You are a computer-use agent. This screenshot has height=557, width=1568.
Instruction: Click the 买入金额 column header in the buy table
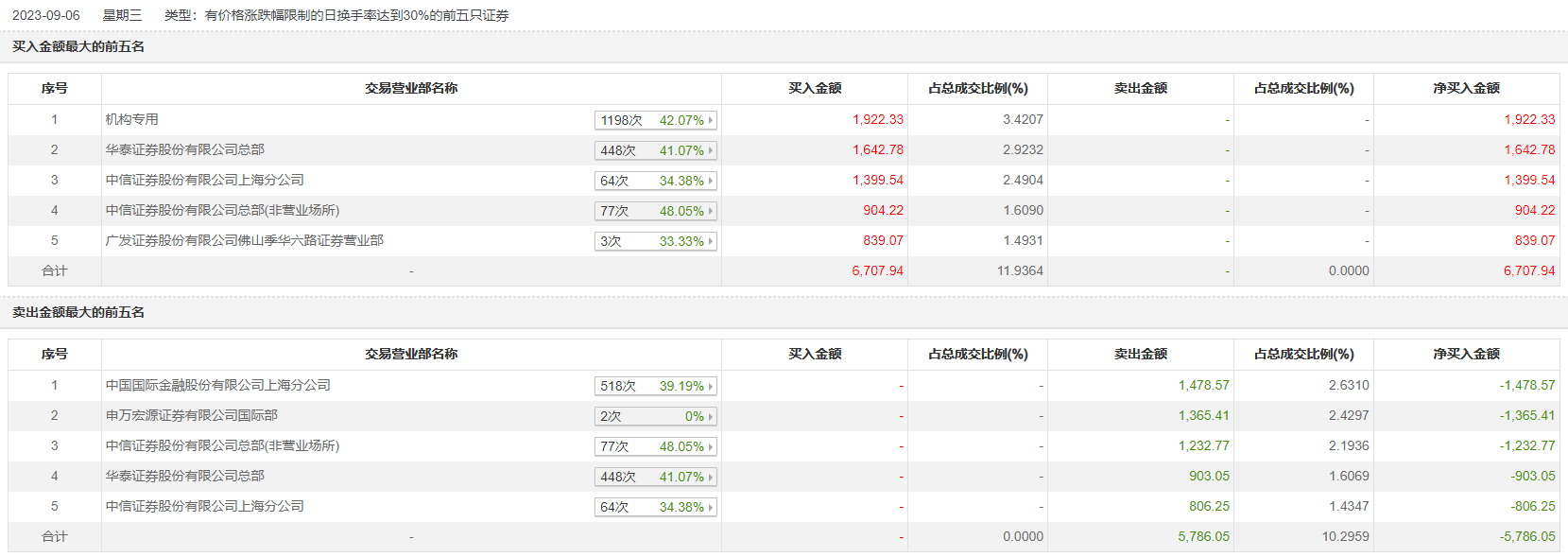click(x=815, y=88)
